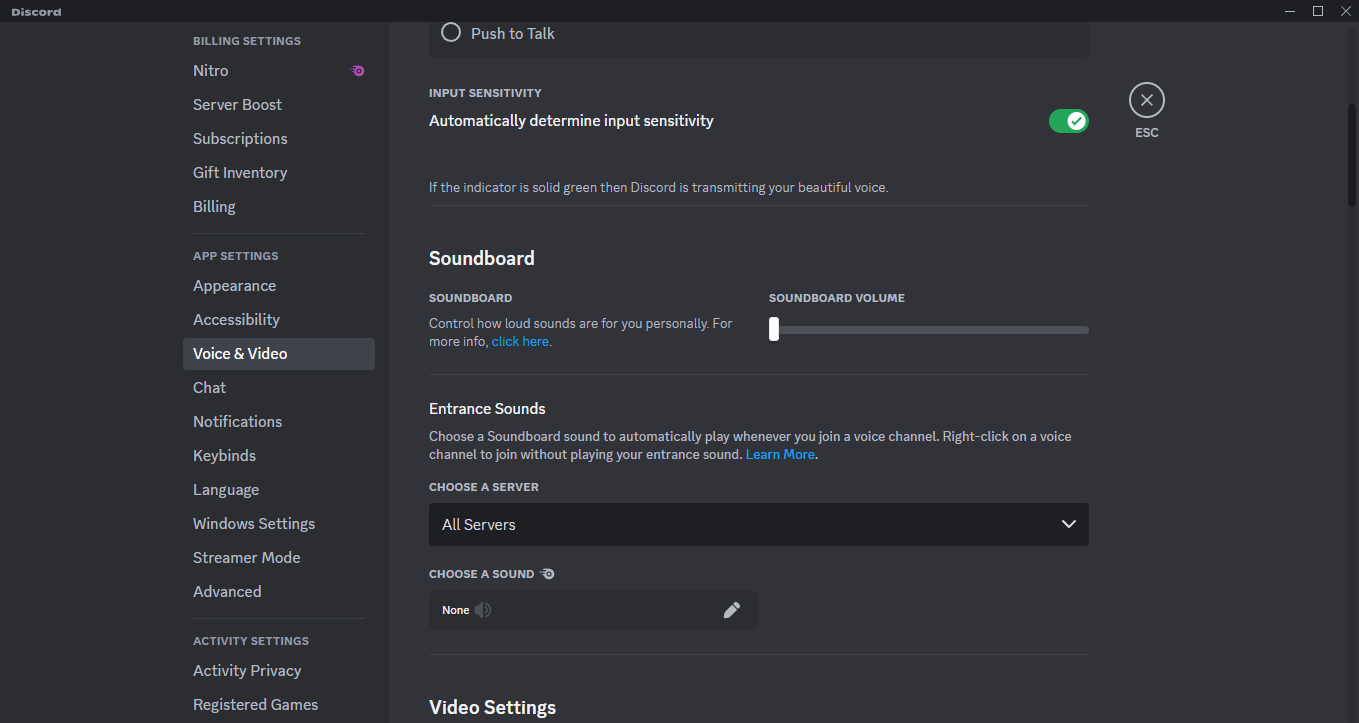Click the 'CHOOSE A SERVER' label
Screen dimensions: 1359x723
[x=484, y=487]
